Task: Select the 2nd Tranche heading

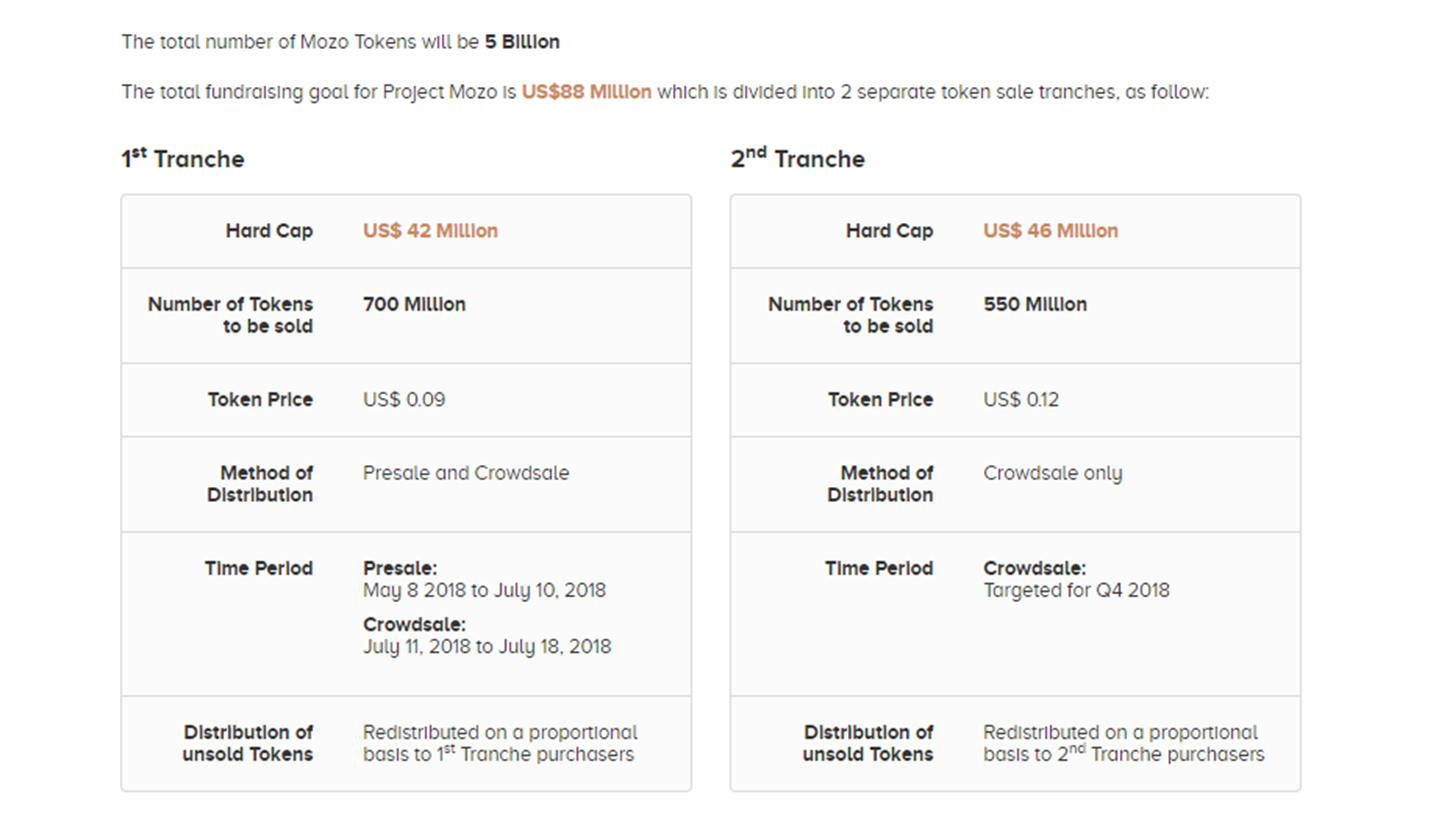Action: point(798,159)
